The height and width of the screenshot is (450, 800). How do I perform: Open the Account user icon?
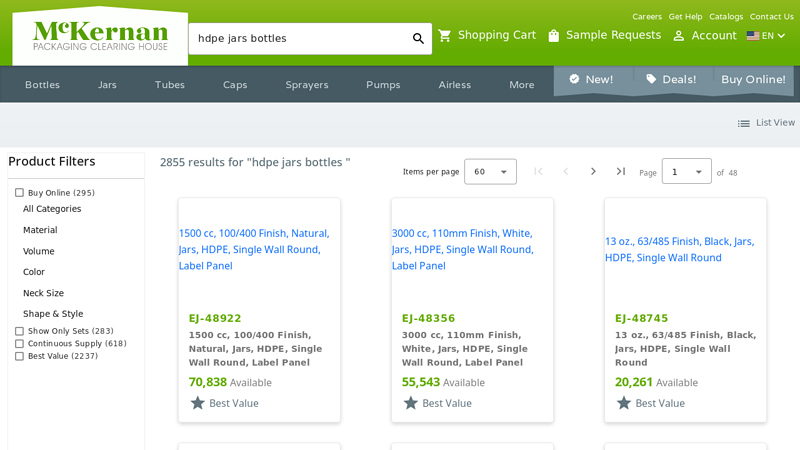[x=679, y=36]
